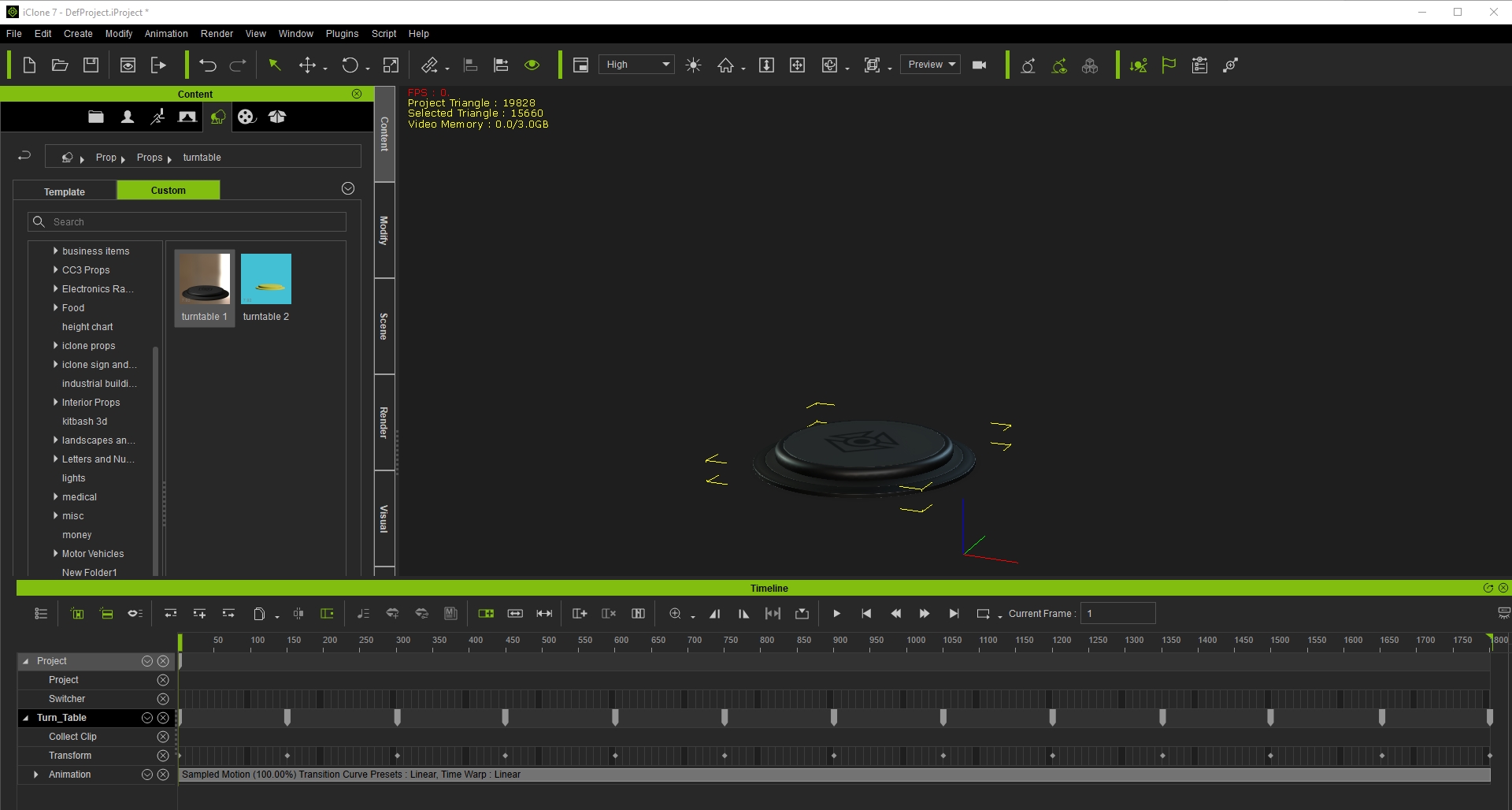1512x810 pixels.
Task: Expand the business items folder
Action: click(x=56, y=251)
